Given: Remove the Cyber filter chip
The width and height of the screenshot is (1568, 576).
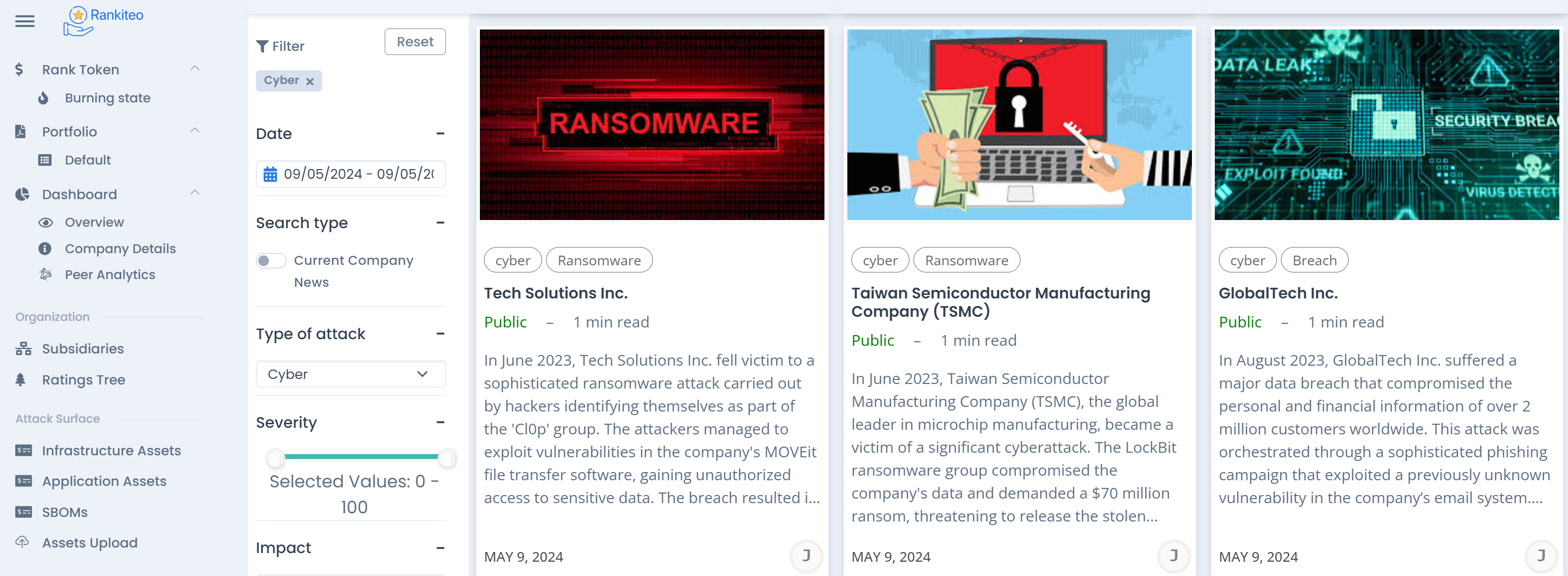Looking at the screenshot, I should (x=310, y=81).
